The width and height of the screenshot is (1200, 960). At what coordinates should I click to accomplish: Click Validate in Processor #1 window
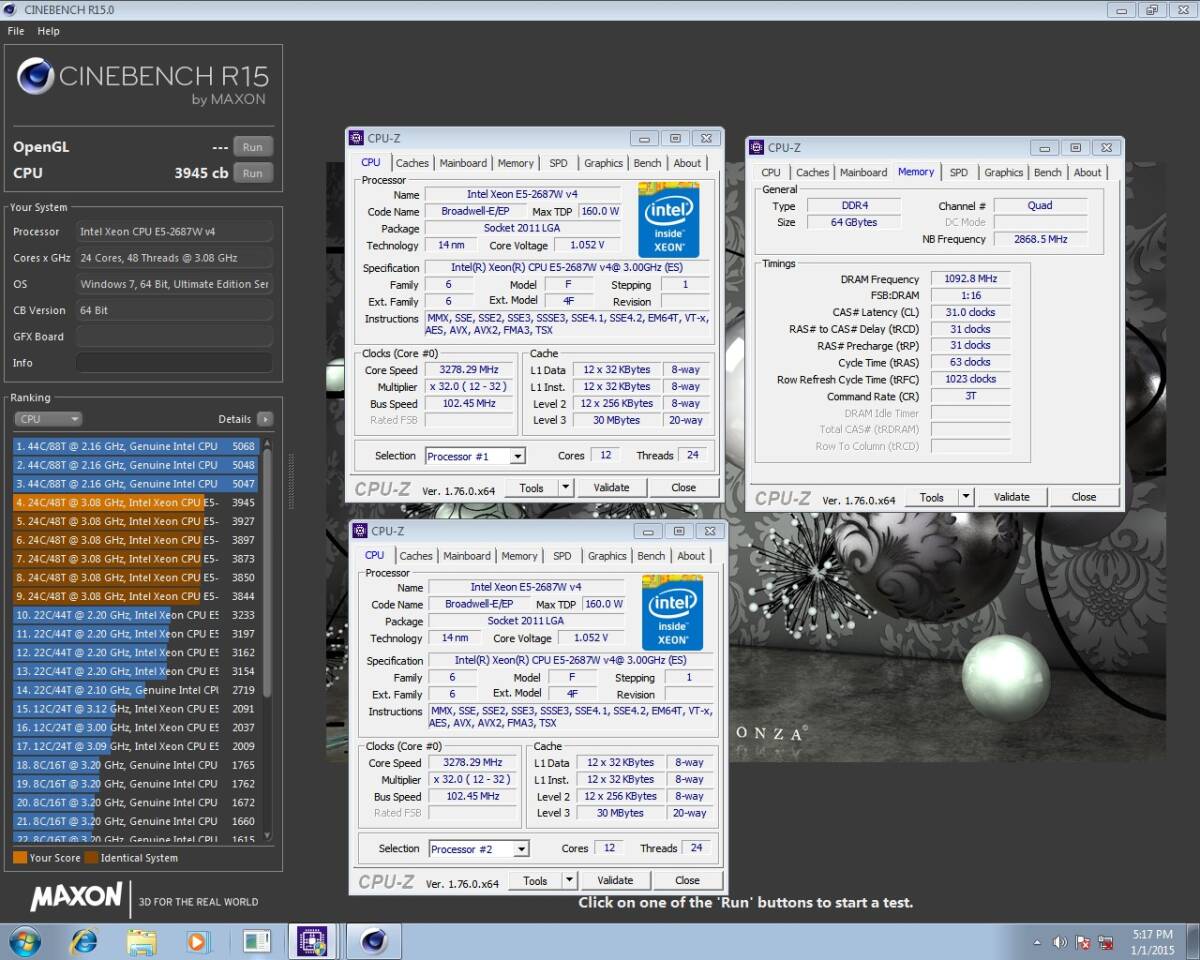[612, 488]
